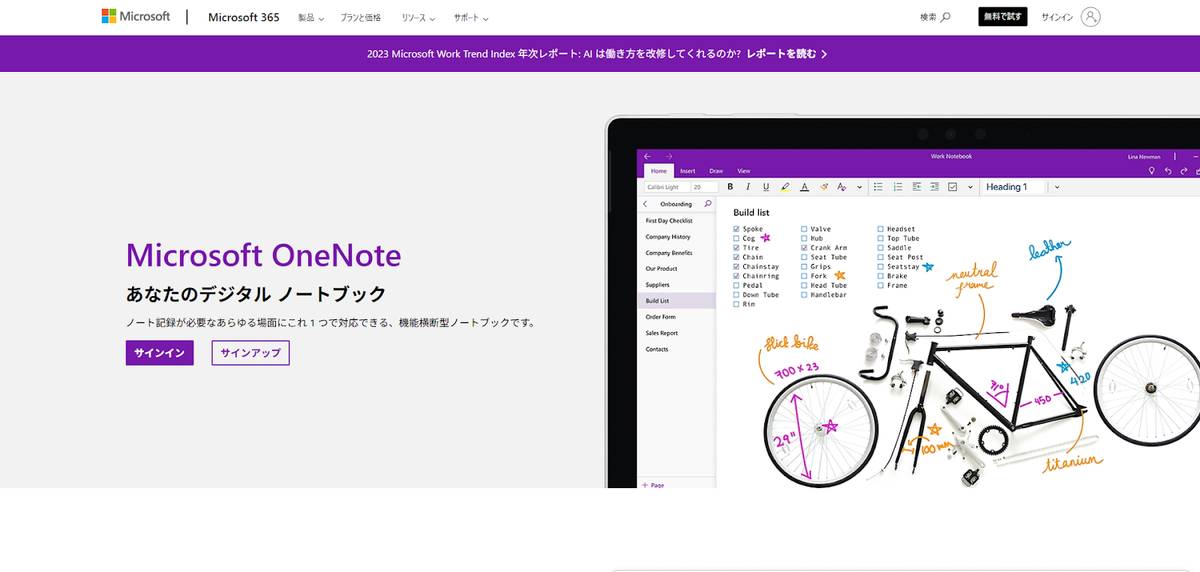This screenshot has width=1200, height=572.
Task: Click the レポートを読む banner link
Action: [787, 54]
